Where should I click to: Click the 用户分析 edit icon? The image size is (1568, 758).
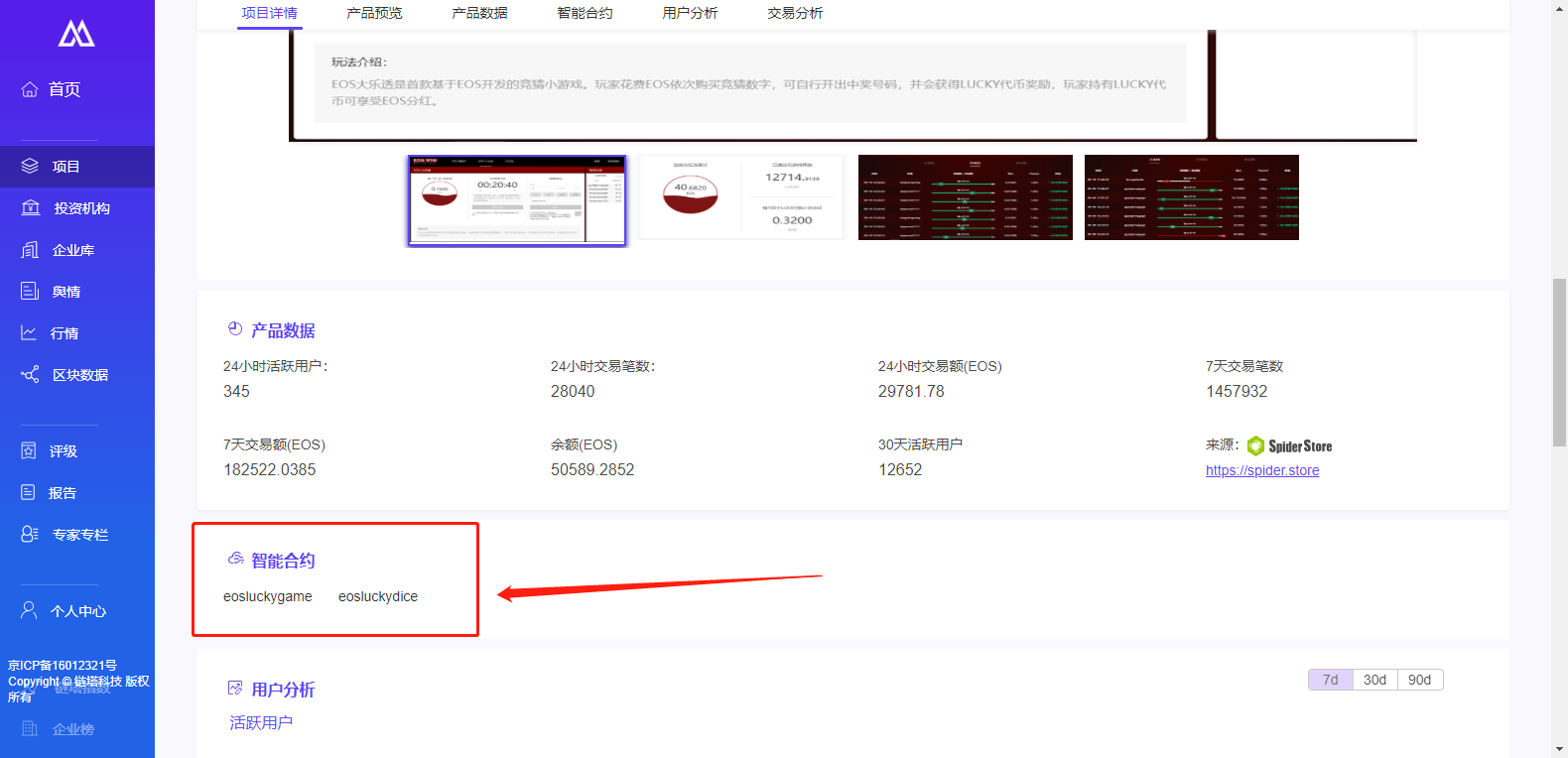235,688
